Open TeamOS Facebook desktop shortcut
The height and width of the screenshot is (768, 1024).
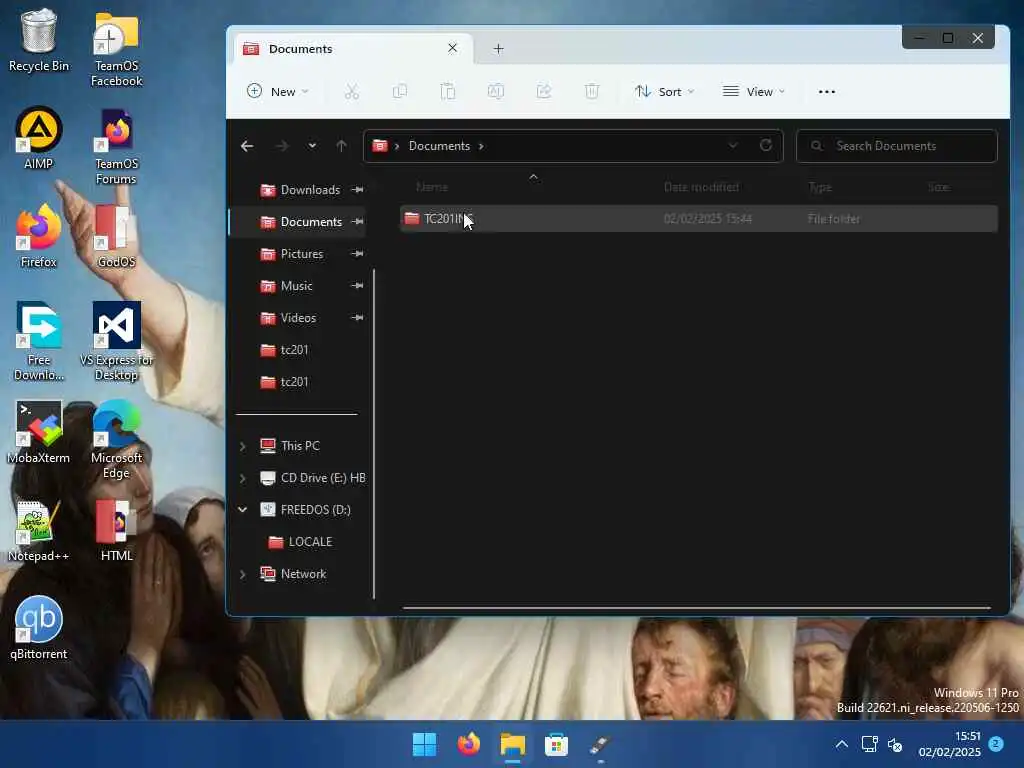116,48
